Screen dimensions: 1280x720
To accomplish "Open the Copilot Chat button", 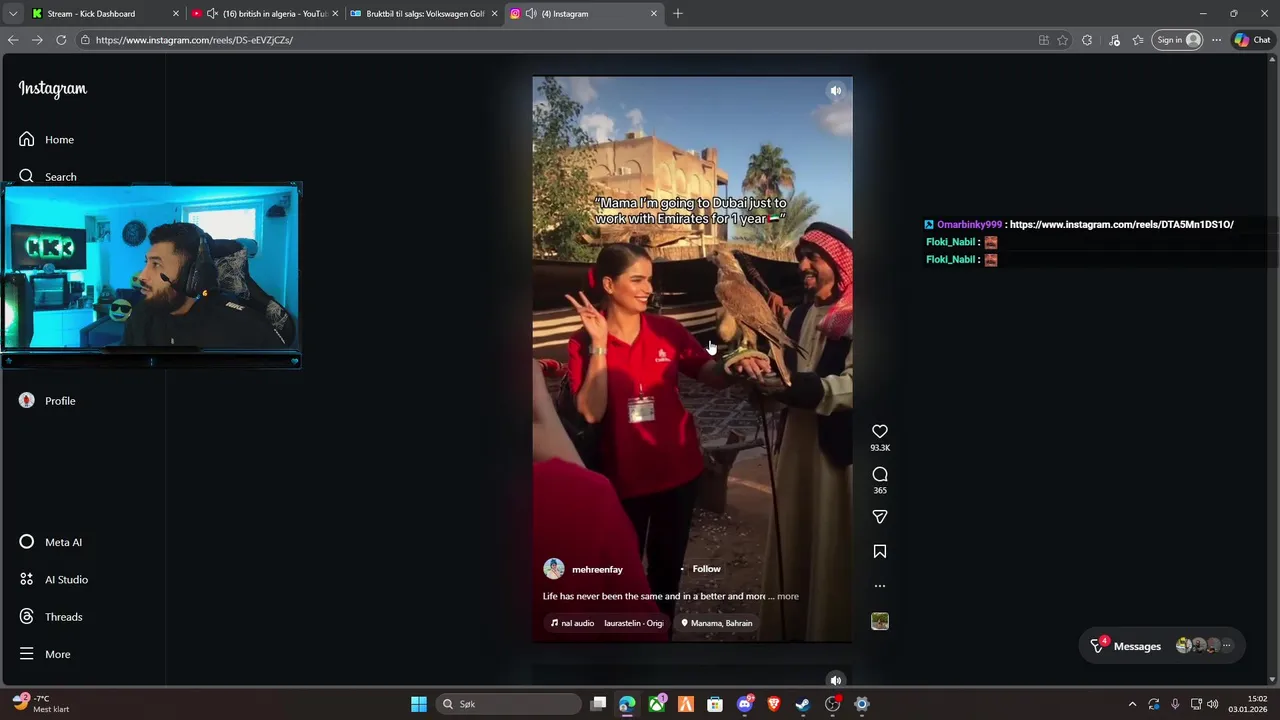I will [1252, 40].
